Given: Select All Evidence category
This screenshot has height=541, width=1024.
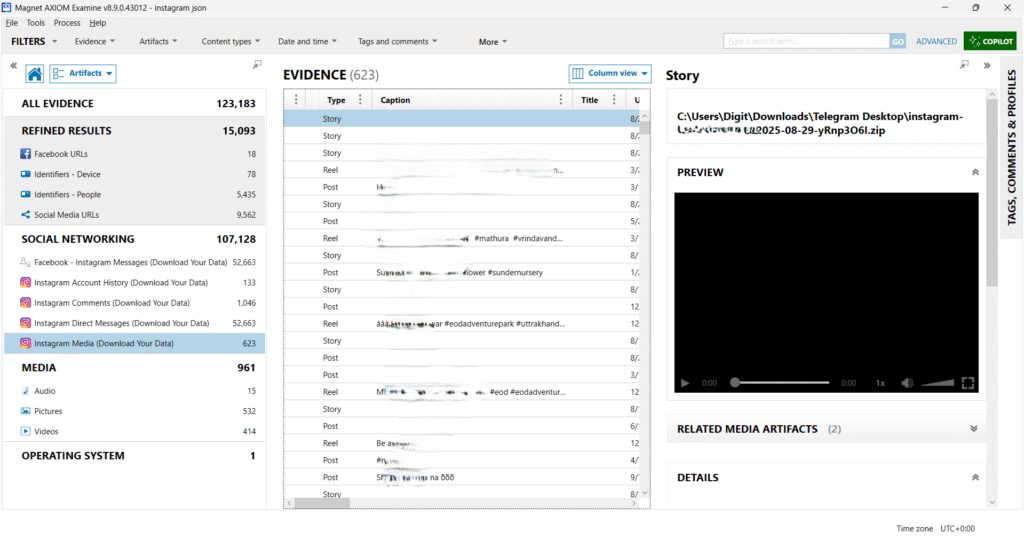Looking at the screenshot, I should [x=135, y=104].
